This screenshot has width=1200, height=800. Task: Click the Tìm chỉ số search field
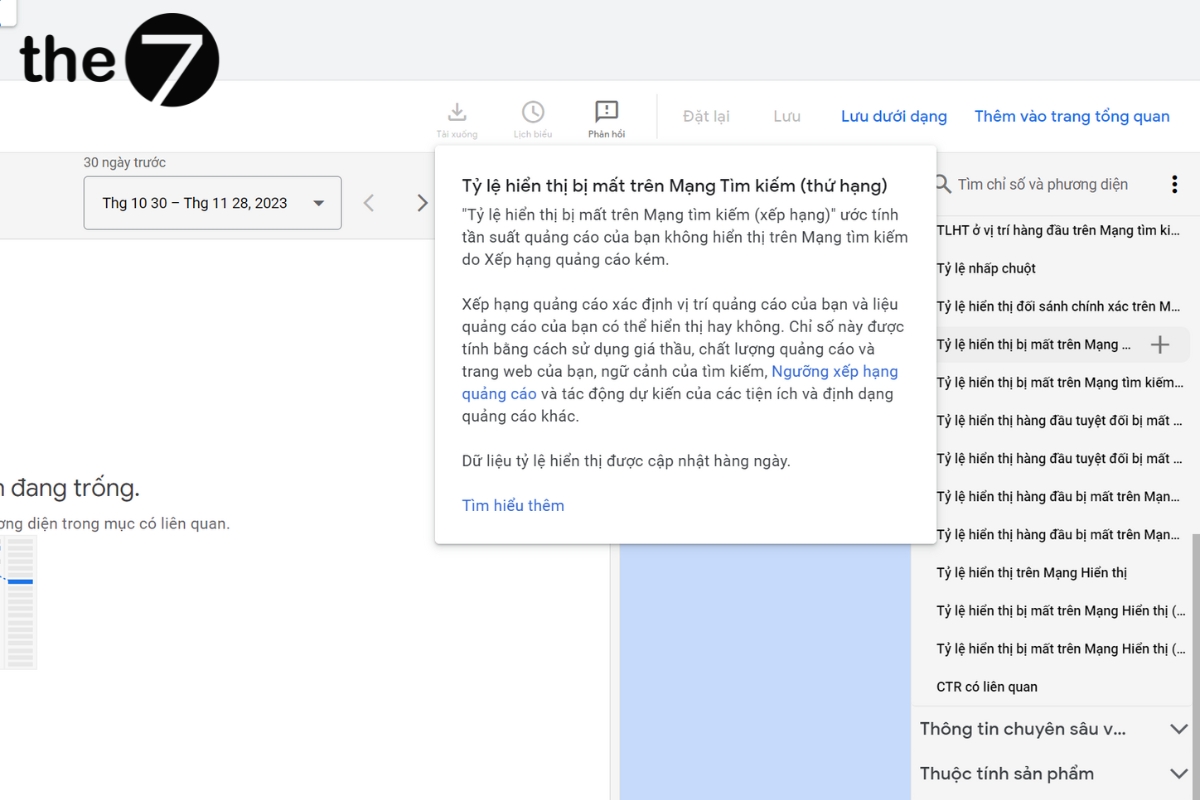click(1043, 184)
